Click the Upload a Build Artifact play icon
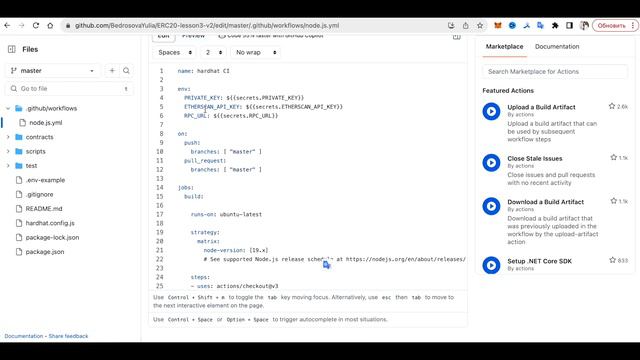The image size is (640, 360). [x=491, y=111]
